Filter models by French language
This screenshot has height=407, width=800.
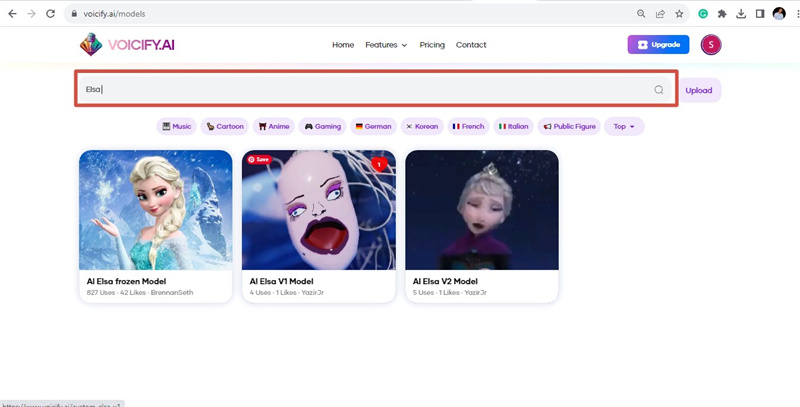click(x=468, y=126)
